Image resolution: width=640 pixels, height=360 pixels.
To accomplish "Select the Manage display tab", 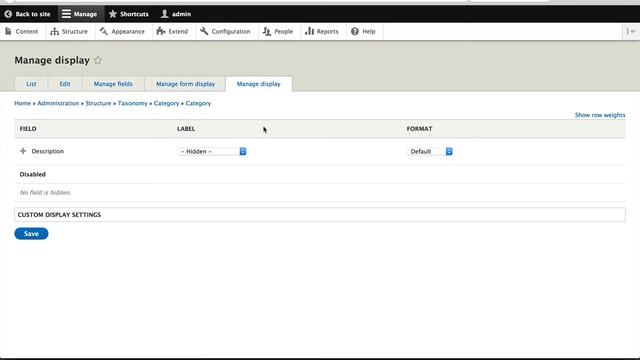I will point(259,84).
